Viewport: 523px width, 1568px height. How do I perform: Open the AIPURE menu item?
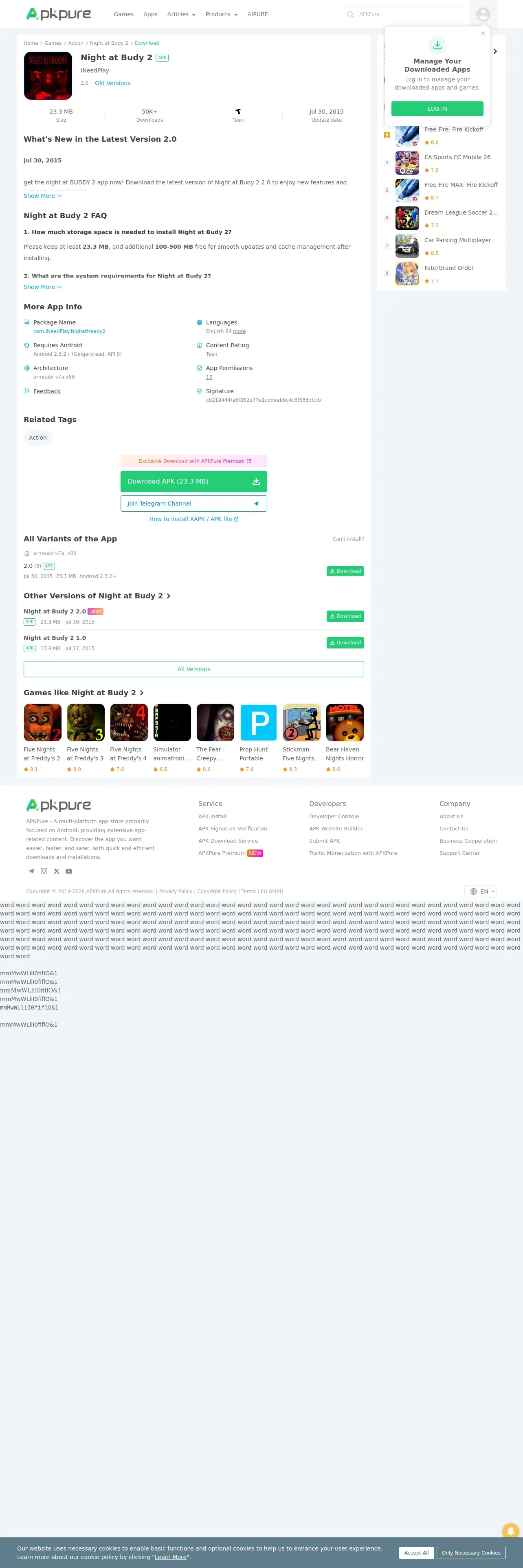click(x=257, y=14)
